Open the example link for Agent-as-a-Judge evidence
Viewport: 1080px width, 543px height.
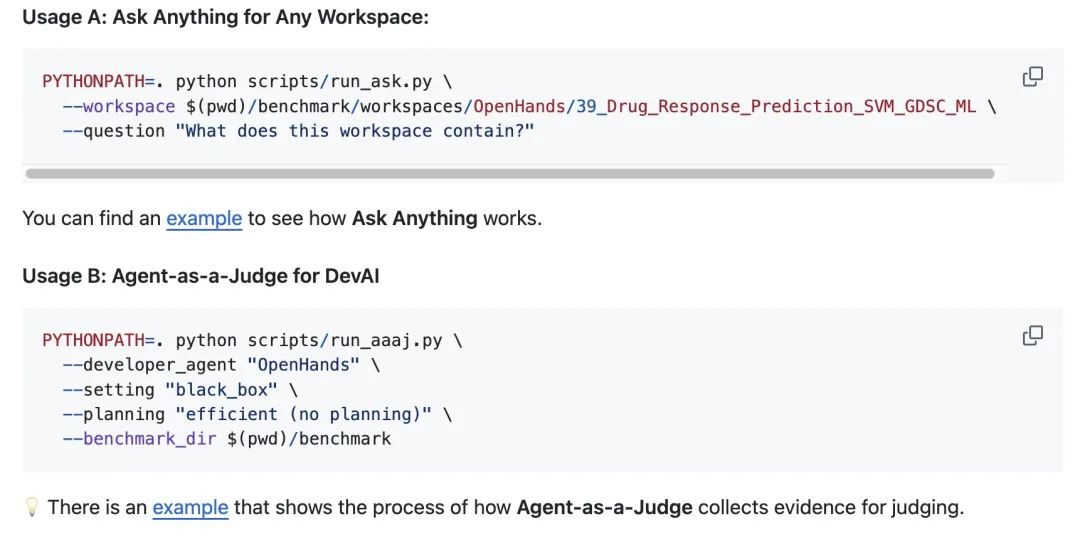(190, 507)
